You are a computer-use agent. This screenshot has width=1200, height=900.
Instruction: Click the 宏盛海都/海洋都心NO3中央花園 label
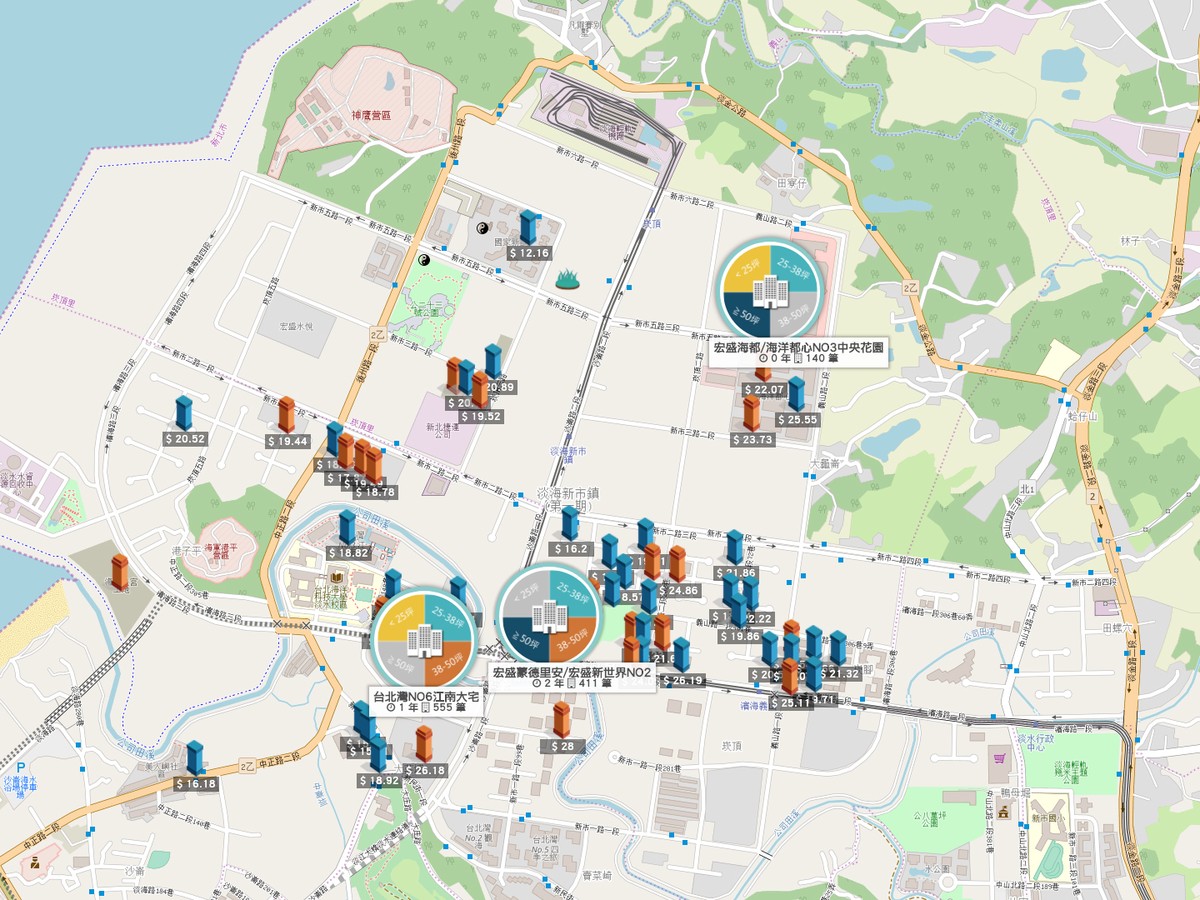(x=798, y=348)
